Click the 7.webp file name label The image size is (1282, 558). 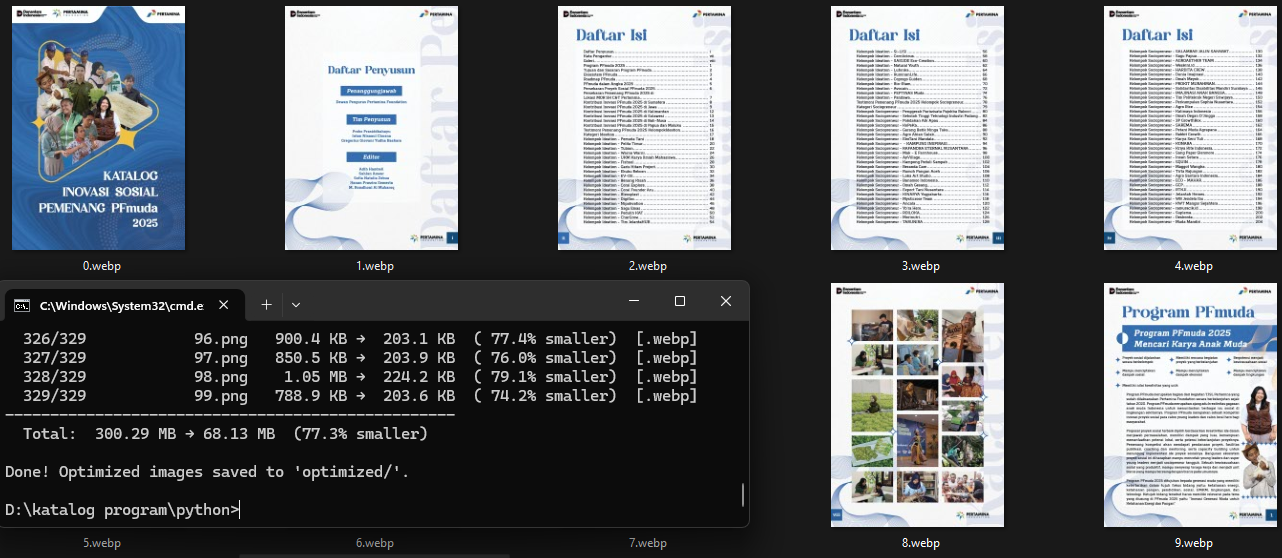(x=647, y=543)
